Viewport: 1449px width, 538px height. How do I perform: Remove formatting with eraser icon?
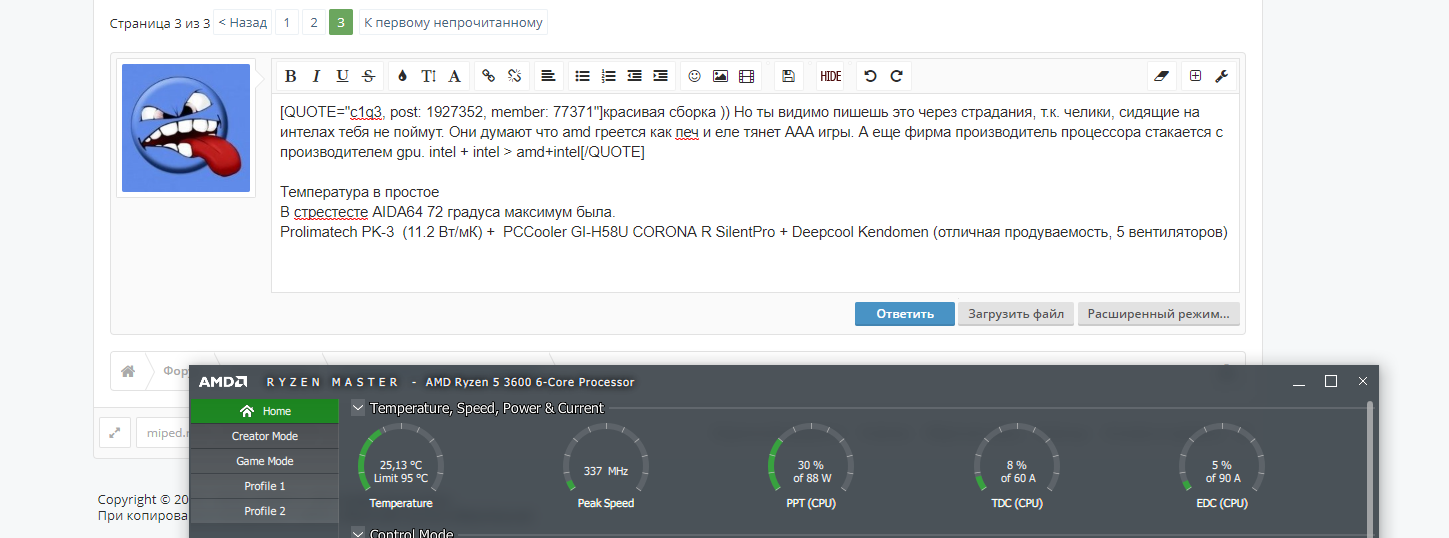1160,76
